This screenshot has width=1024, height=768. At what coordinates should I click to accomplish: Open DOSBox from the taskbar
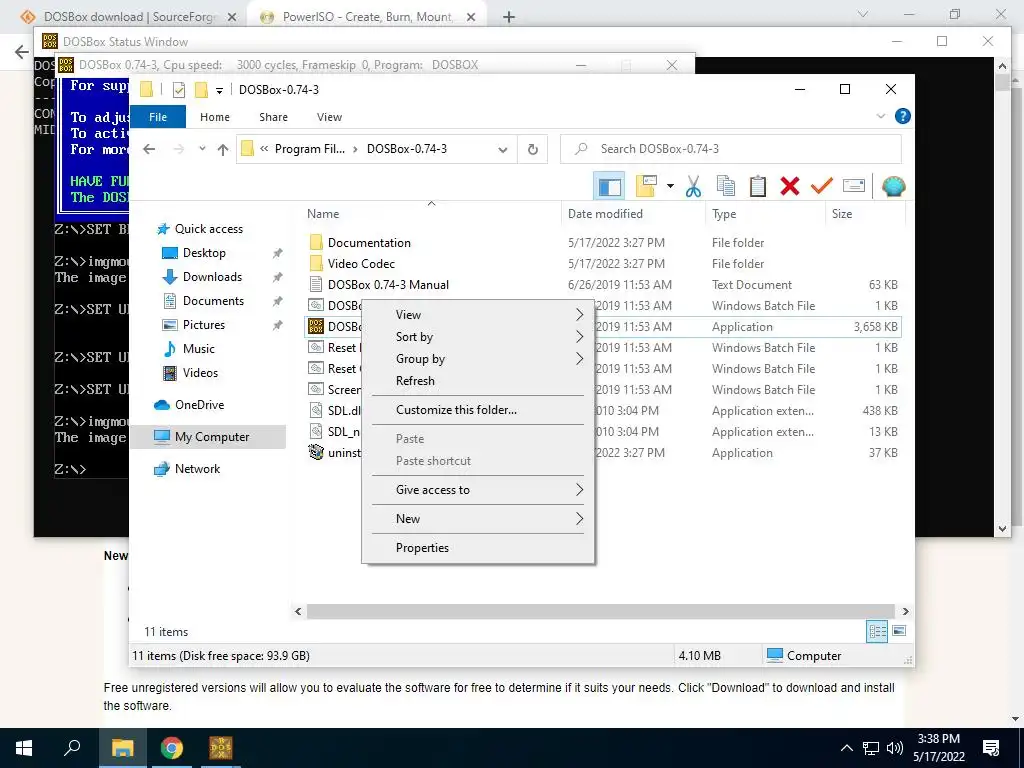click(221, 748)
